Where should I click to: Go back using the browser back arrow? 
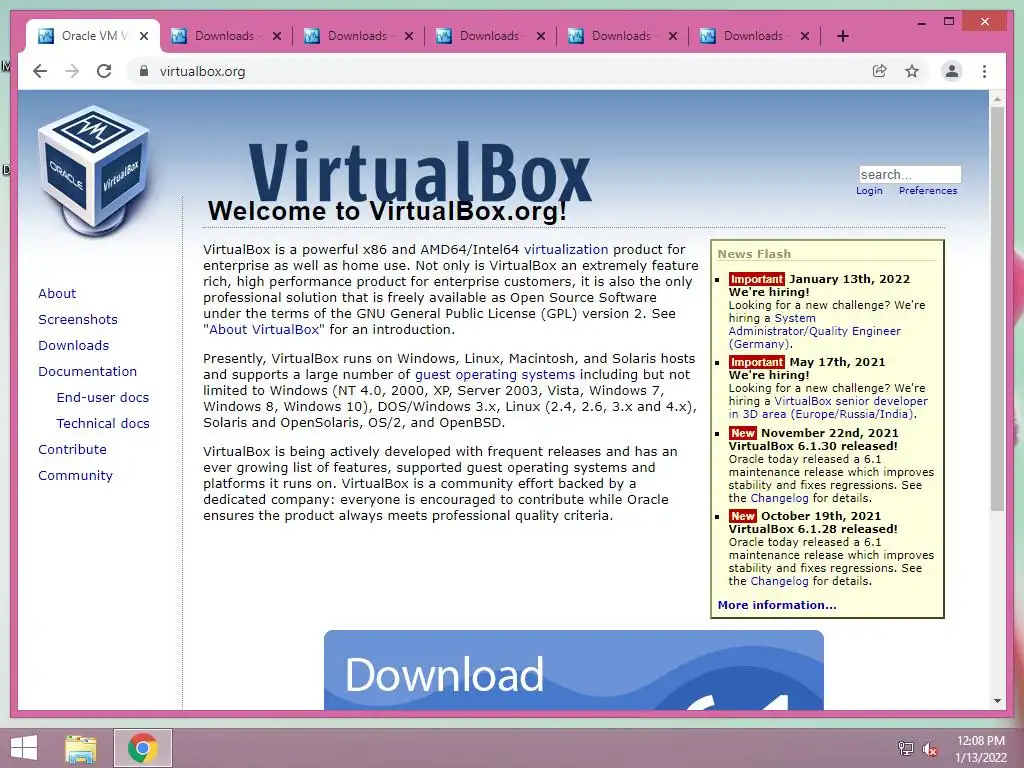click(40, 71)
